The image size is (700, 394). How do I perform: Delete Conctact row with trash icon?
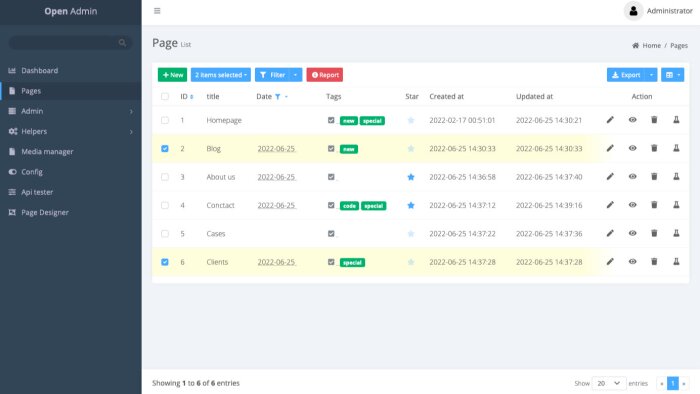pos(654,205)
